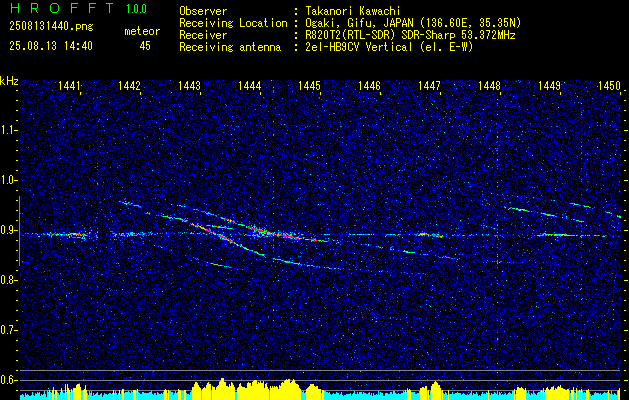Click the HROFFT program title
This screenshot has height=400, width=629.
62,8
